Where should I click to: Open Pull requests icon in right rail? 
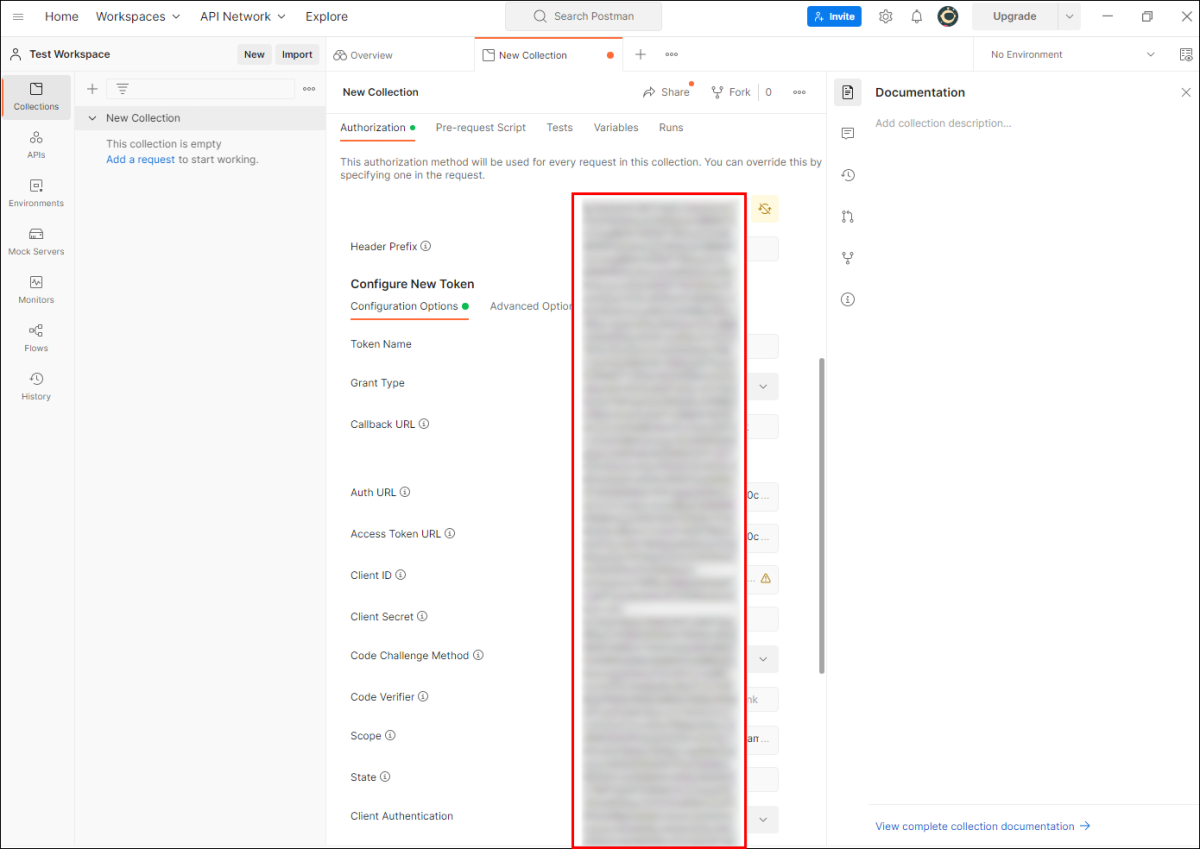point(848,216)
